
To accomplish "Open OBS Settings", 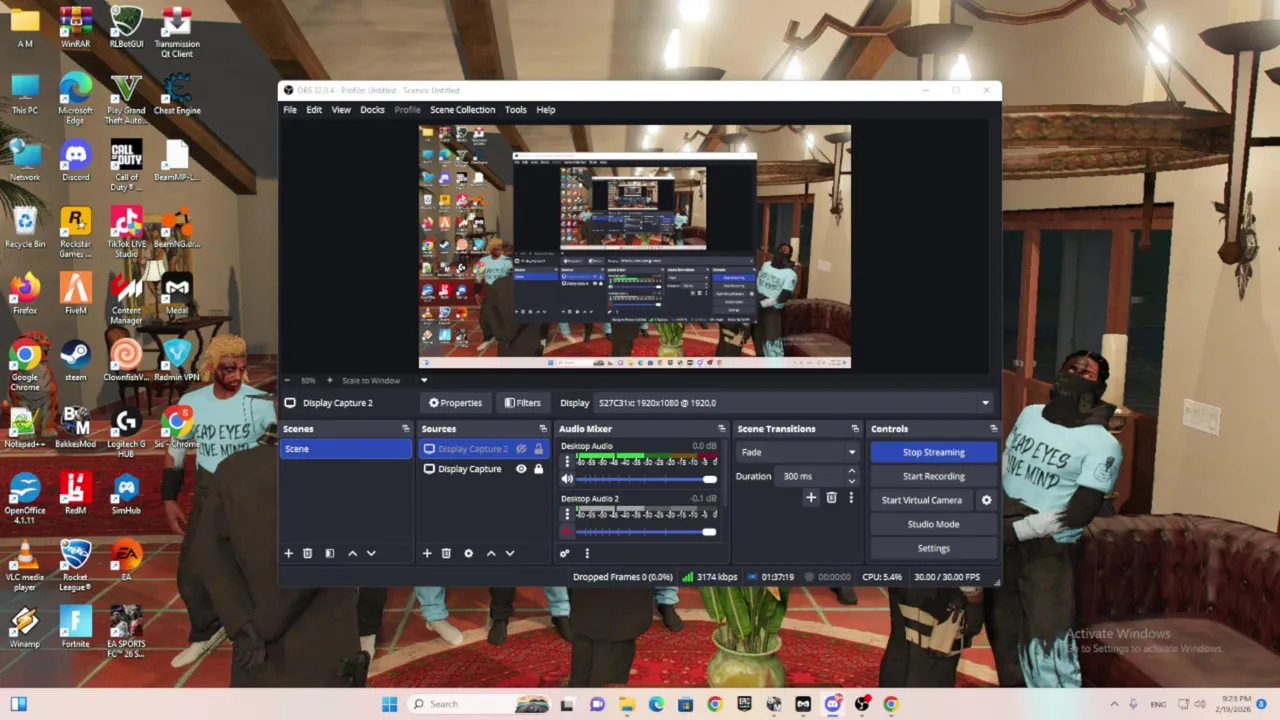I will click(933, 548).
